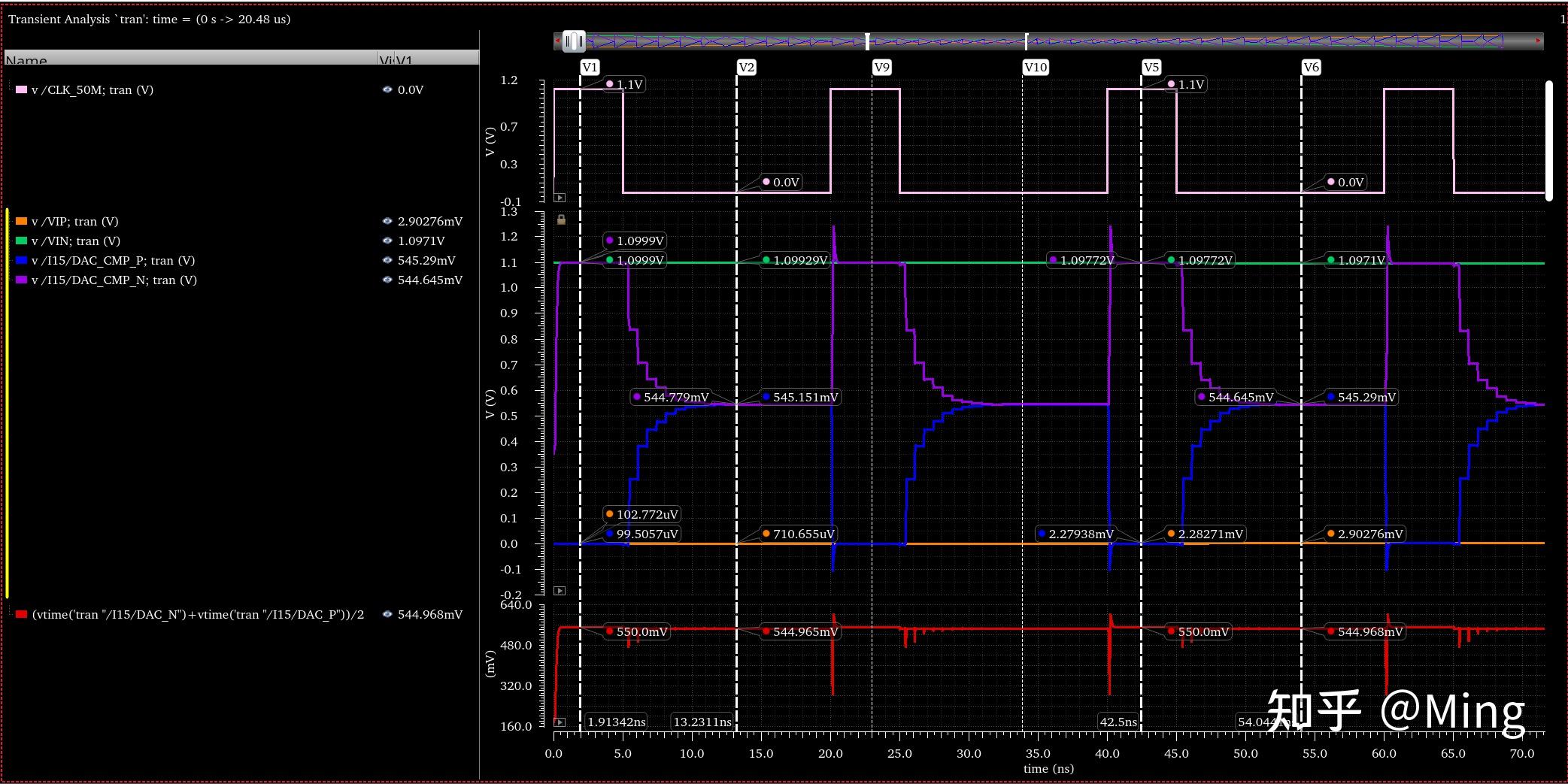Screen dimensions: 1568x784
Task: Toggle visibility of the v /CLK_50M trace
Action: pyautogui.click(x=387, y=89)
